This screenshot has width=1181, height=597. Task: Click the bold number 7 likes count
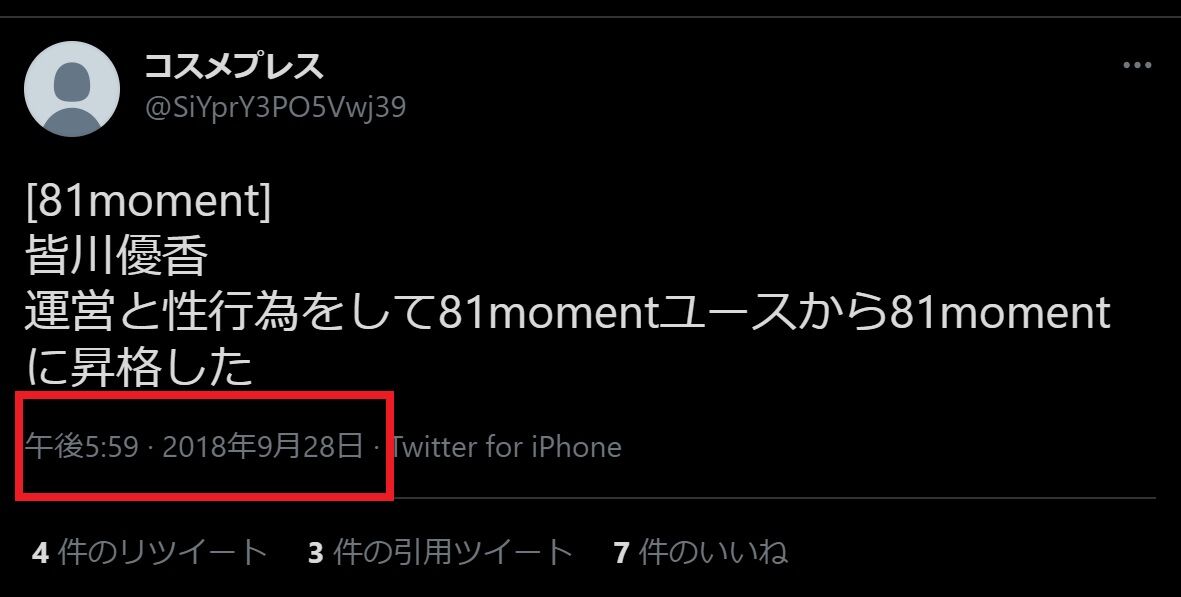coord(621,553)
